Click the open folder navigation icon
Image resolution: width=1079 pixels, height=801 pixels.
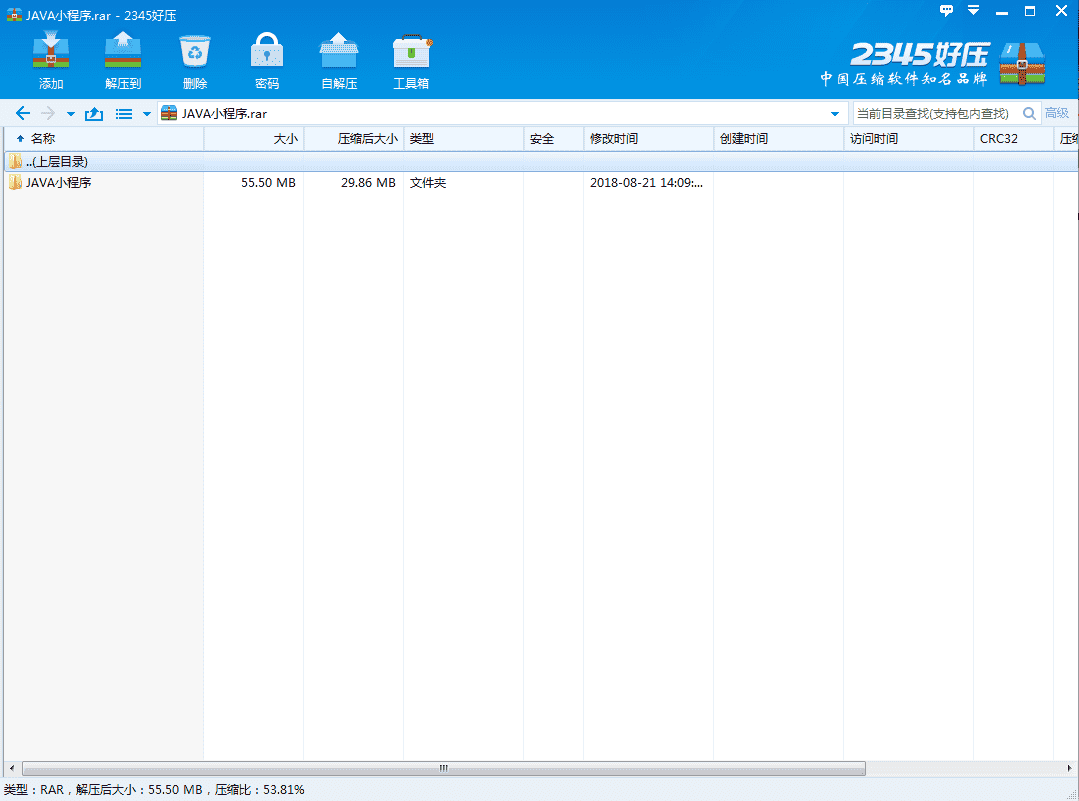pyautogui.click(x=94, y=113)
